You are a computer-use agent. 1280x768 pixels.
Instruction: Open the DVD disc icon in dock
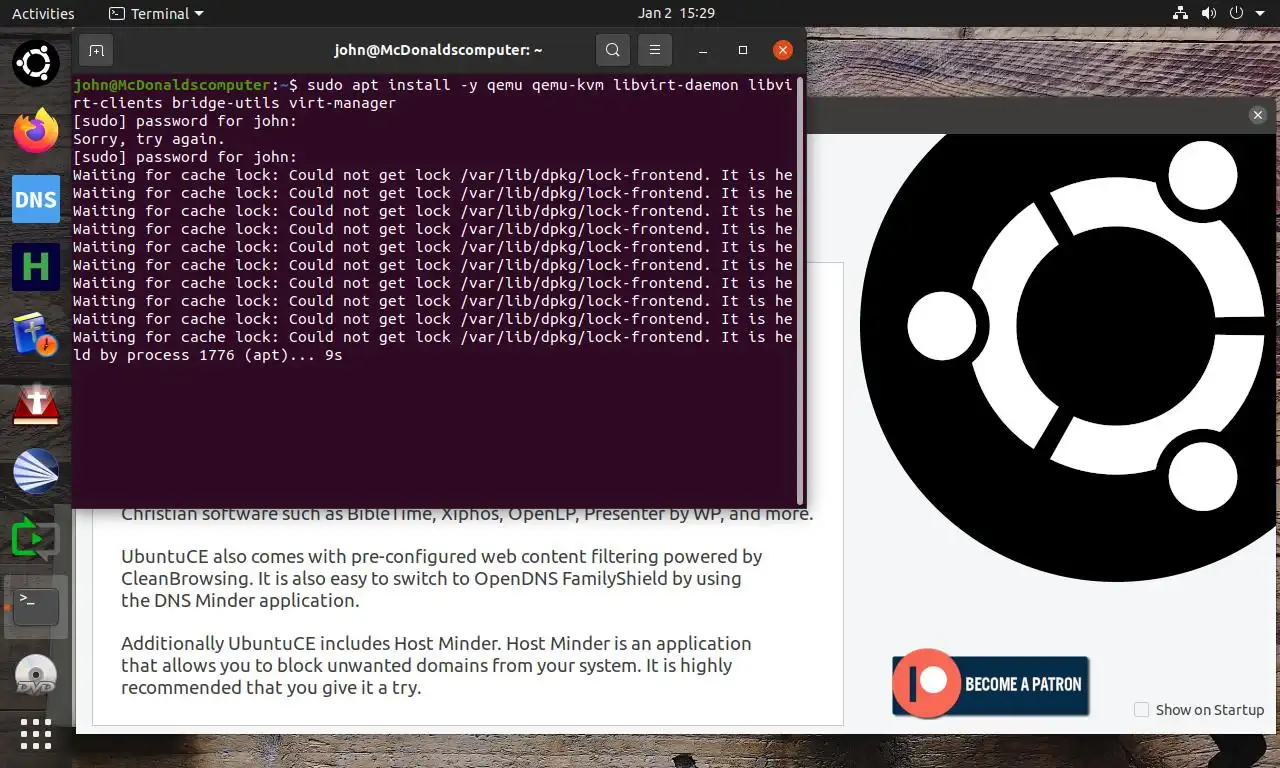point(35,675)
